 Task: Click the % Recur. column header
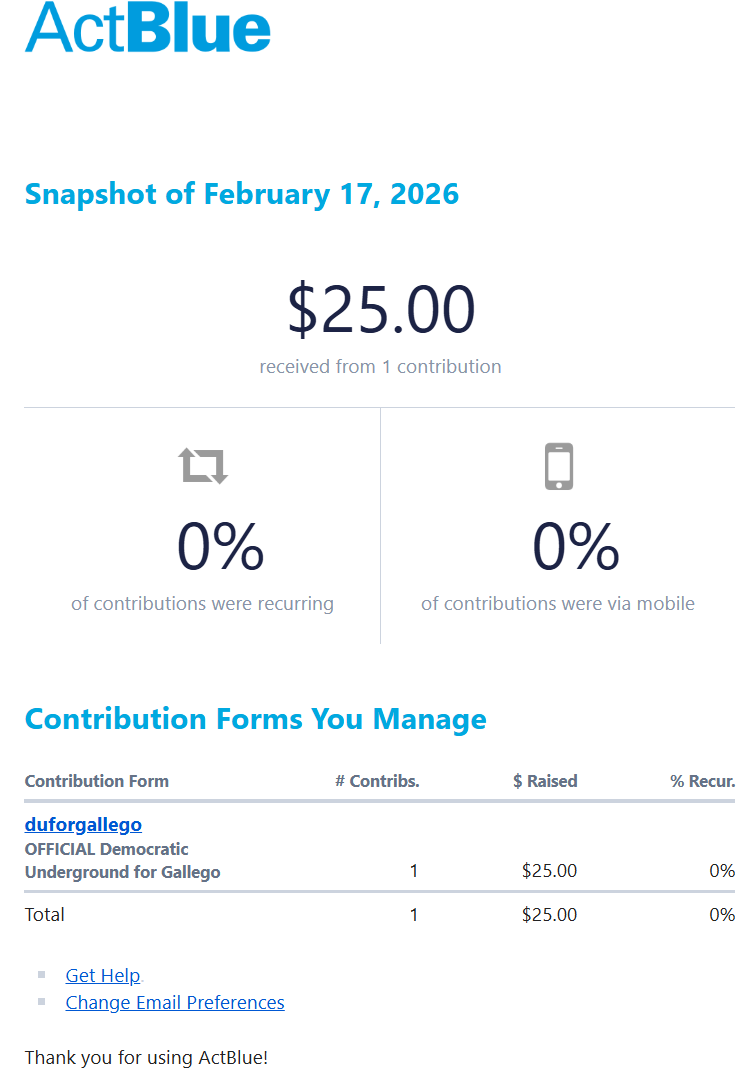(702, 781)
